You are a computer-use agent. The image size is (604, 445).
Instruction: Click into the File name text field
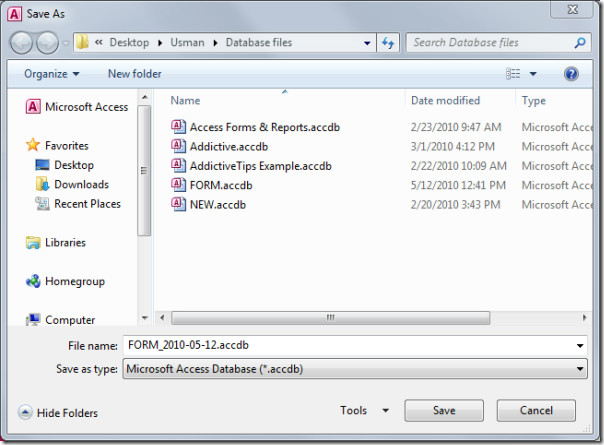coord(349,345)
